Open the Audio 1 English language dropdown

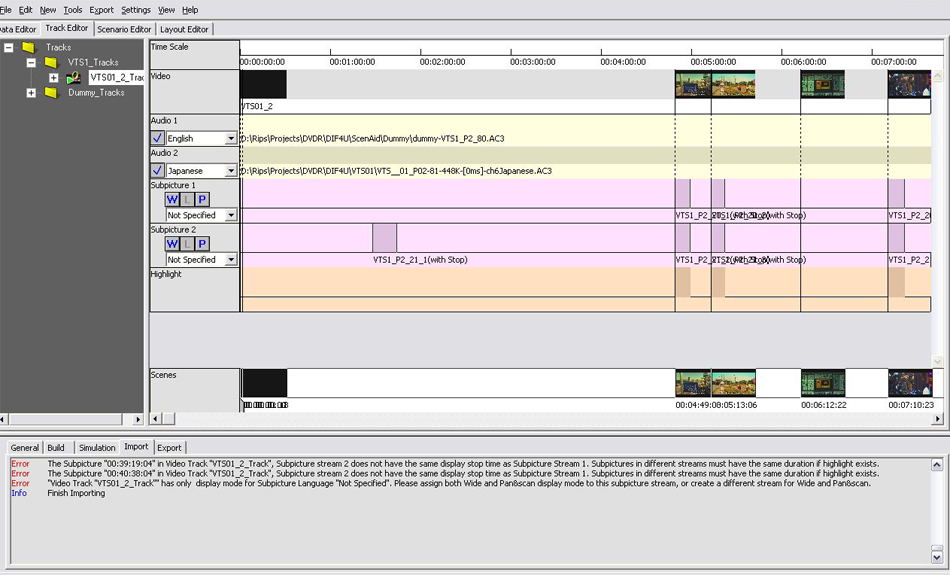click(231, 139)
